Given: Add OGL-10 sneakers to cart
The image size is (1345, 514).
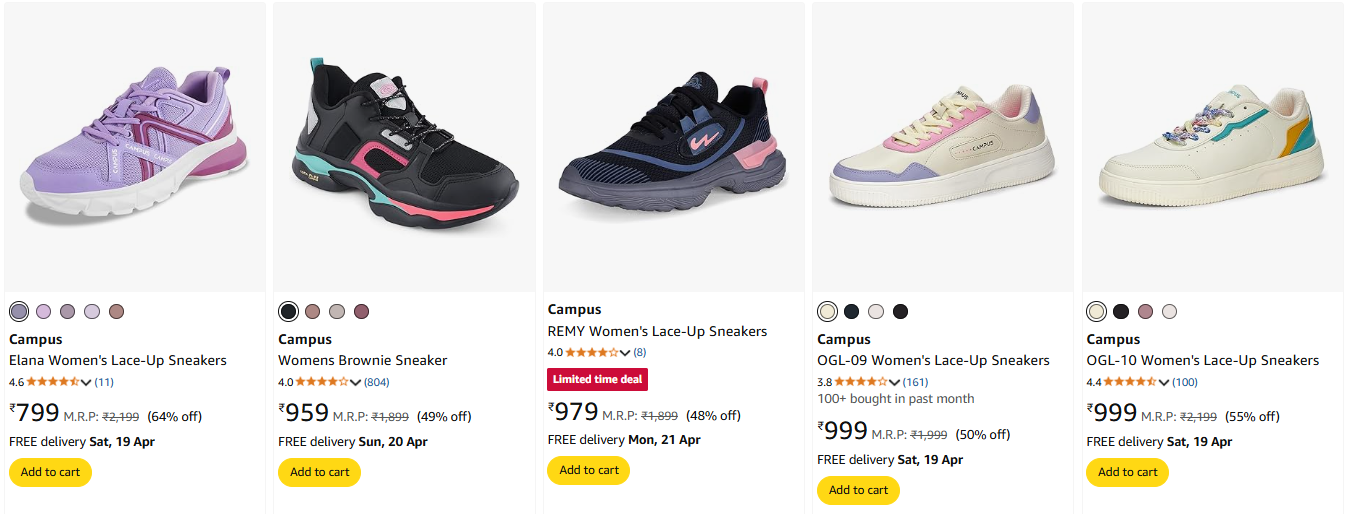Looking at the screenshot, I should (x=1127, y=472).
